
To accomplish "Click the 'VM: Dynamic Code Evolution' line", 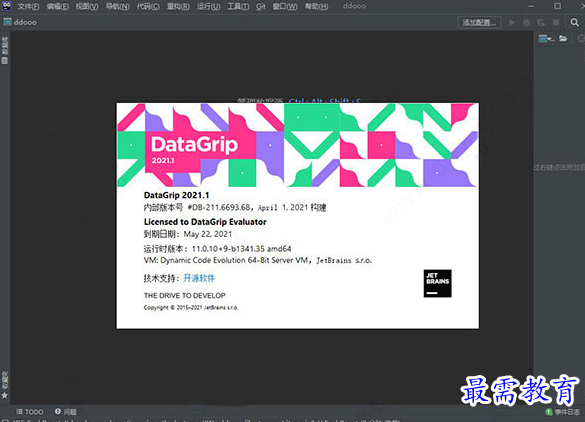I will point(258,260).
